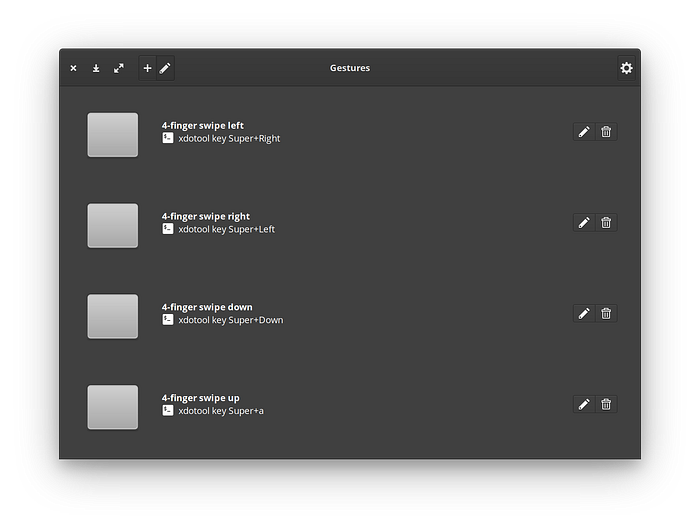Click the download arrow icon in header

pyautogui.click(x=96, y=68)
